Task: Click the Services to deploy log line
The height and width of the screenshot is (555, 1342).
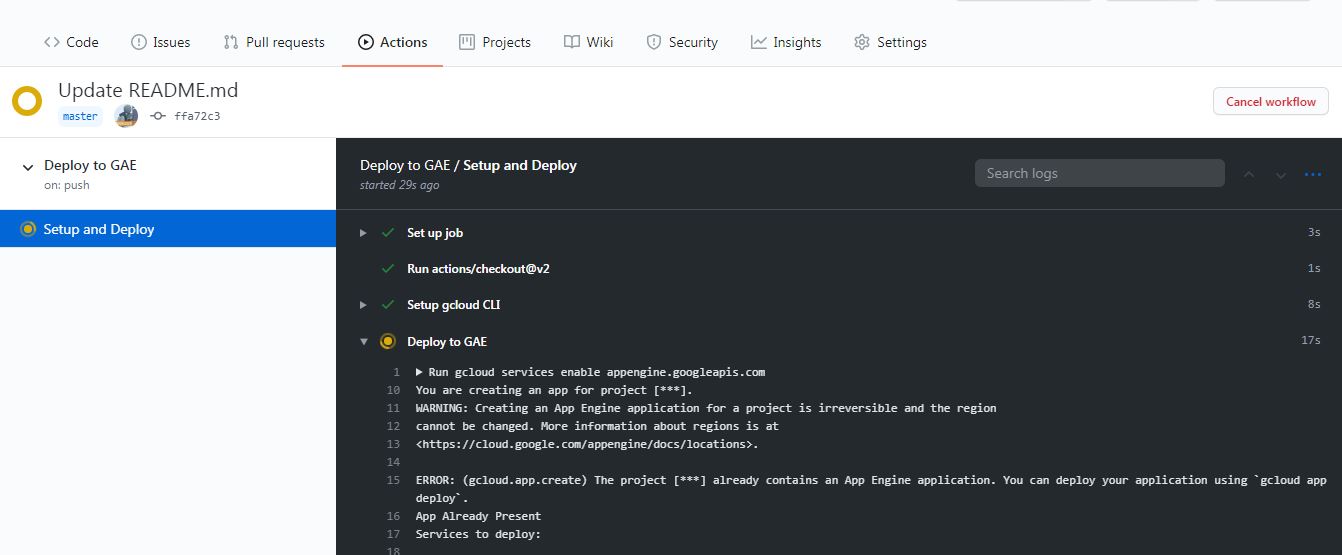Action: (478, 534)
